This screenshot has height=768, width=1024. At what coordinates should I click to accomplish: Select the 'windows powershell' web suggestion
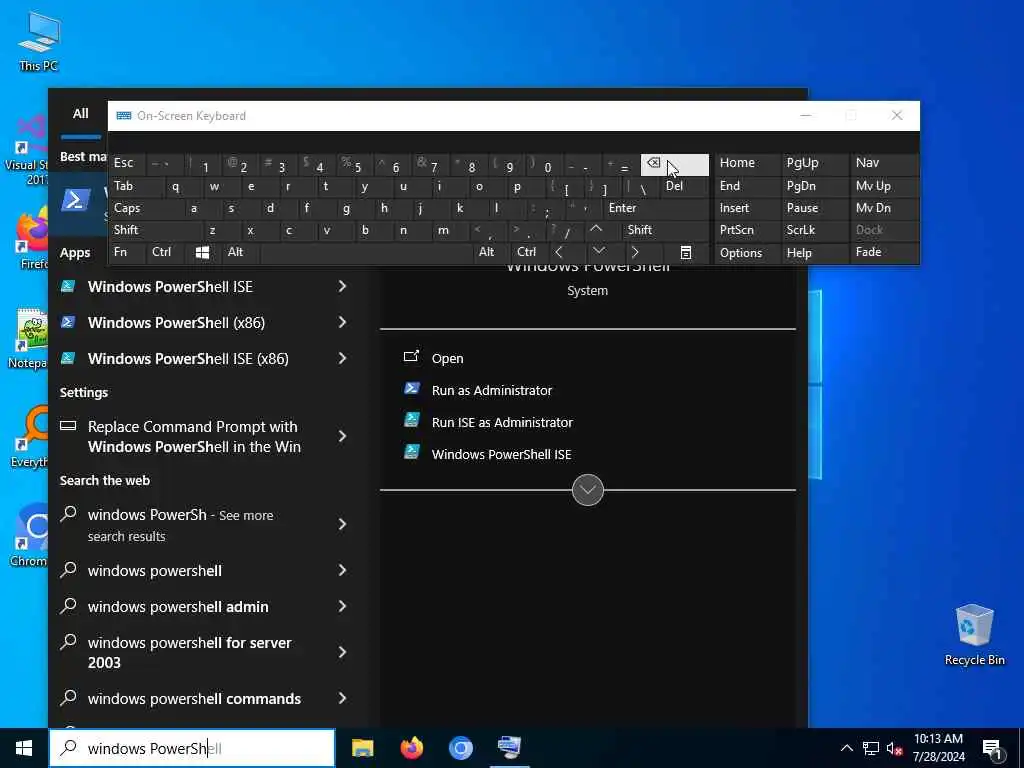[x=155, y=571]
